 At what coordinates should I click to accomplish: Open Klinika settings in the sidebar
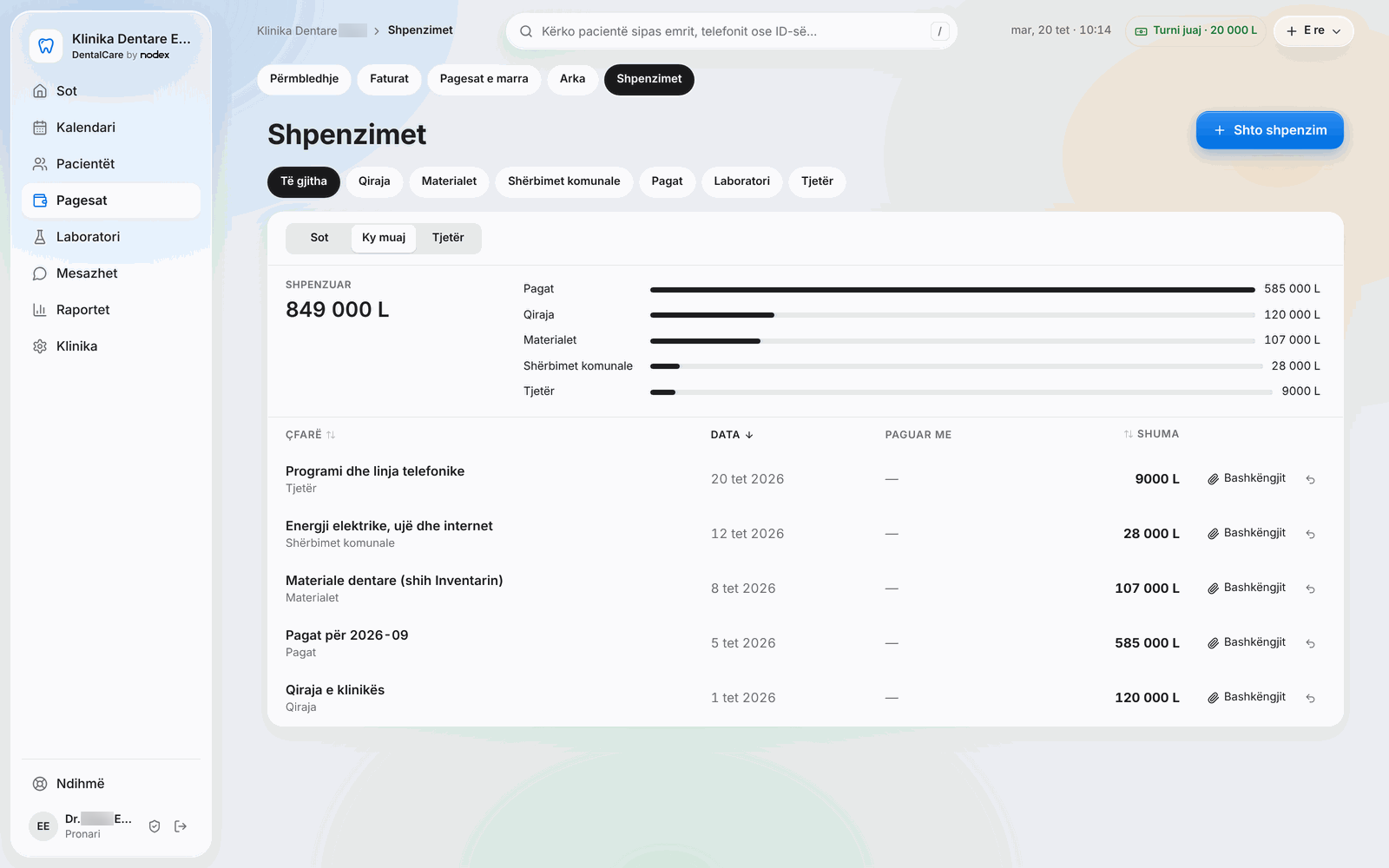coord(111,346)
